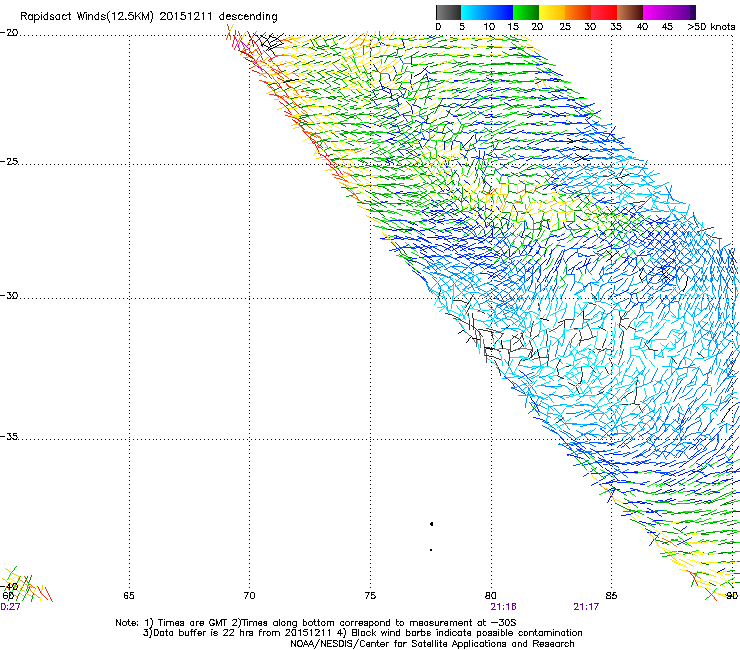Click the dark purple 45-50 knots legend swatch
The width and height of the screenshot is (740, 650).
[682, 12]
